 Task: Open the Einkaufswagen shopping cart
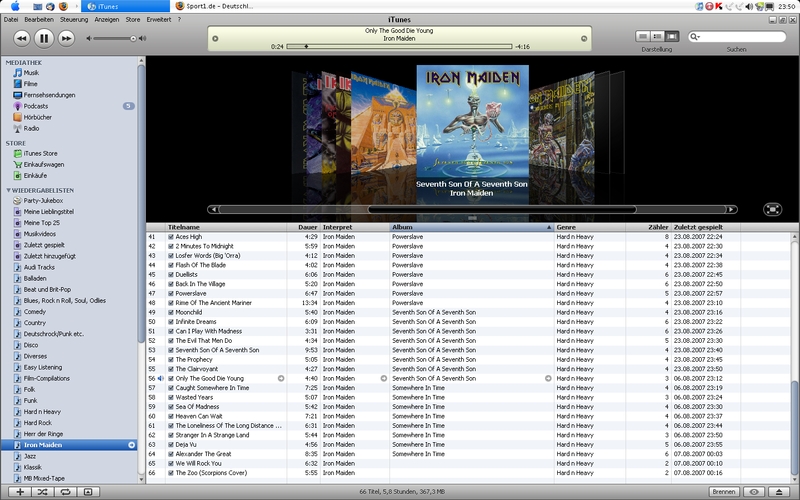point(43,165)
